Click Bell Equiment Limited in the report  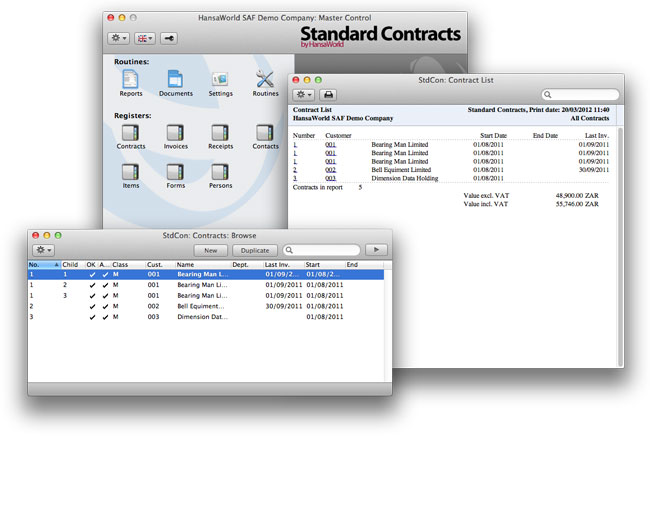tap(401, 170)
